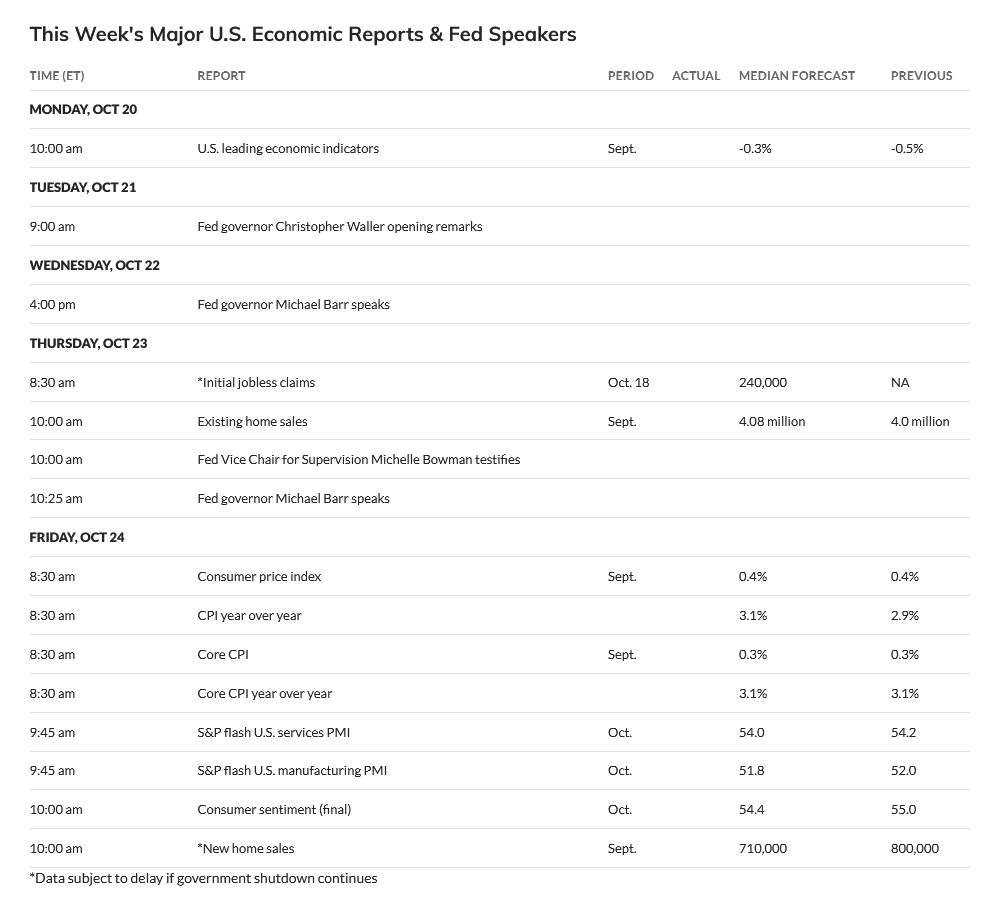Click the Existing home sales report
1005x900 pixels.
252,421
